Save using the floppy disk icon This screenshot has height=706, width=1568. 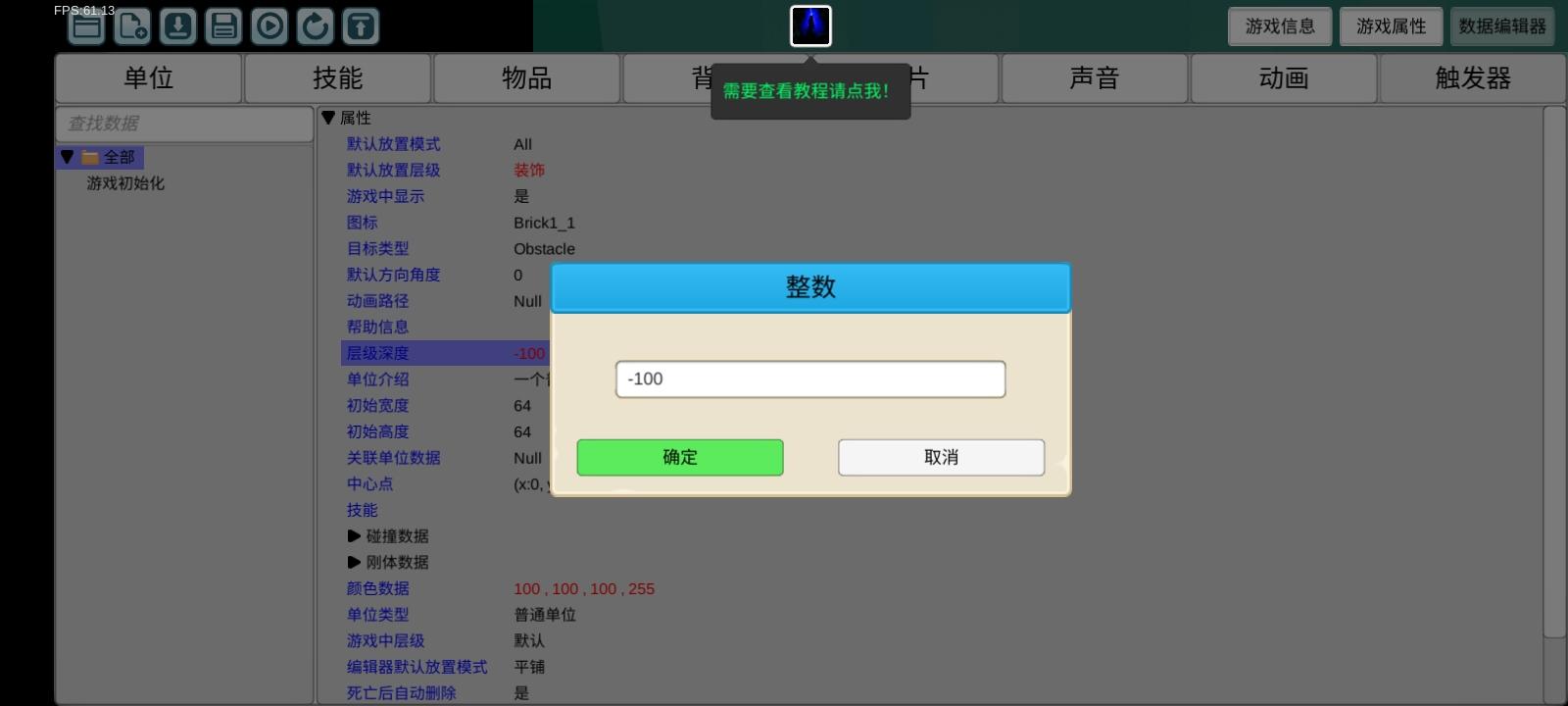pos(223,26)
